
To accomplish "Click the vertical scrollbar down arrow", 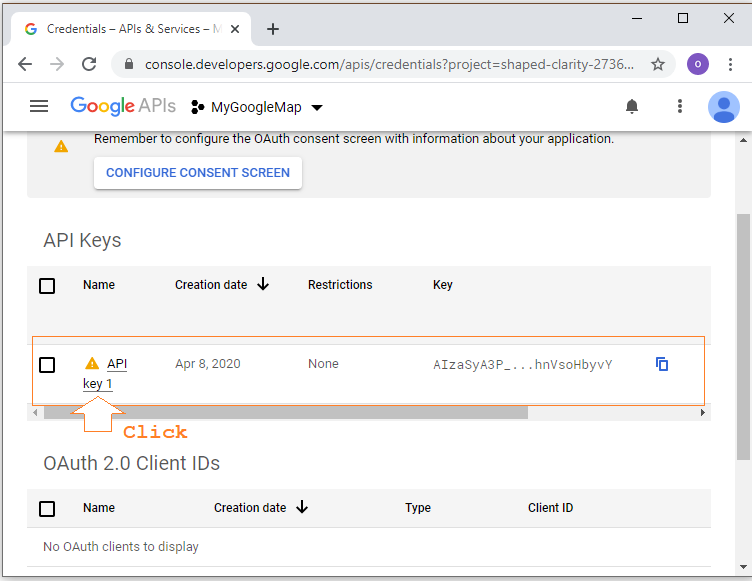I will pos(743,567).
